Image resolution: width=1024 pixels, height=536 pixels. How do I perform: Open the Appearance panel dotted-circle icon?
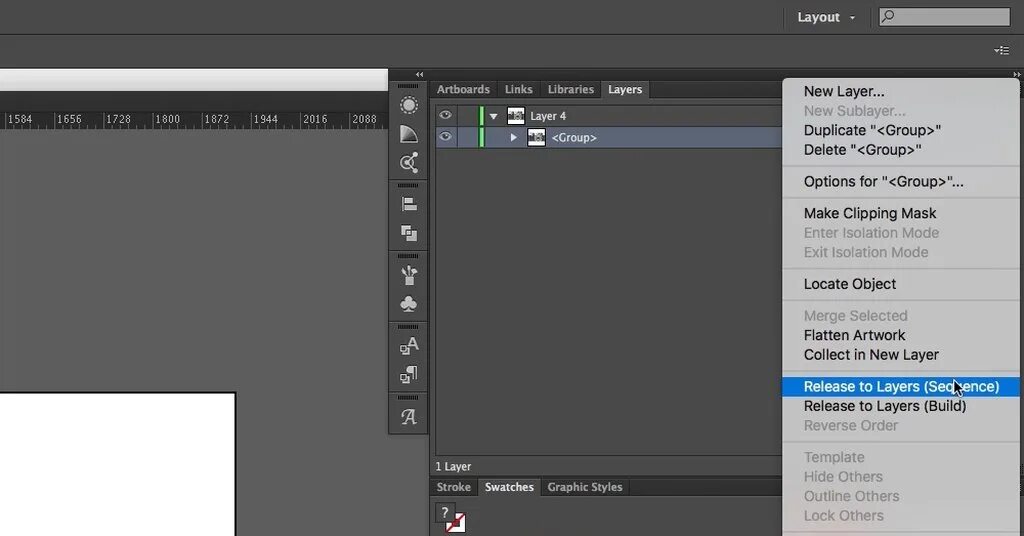(409, 105)
